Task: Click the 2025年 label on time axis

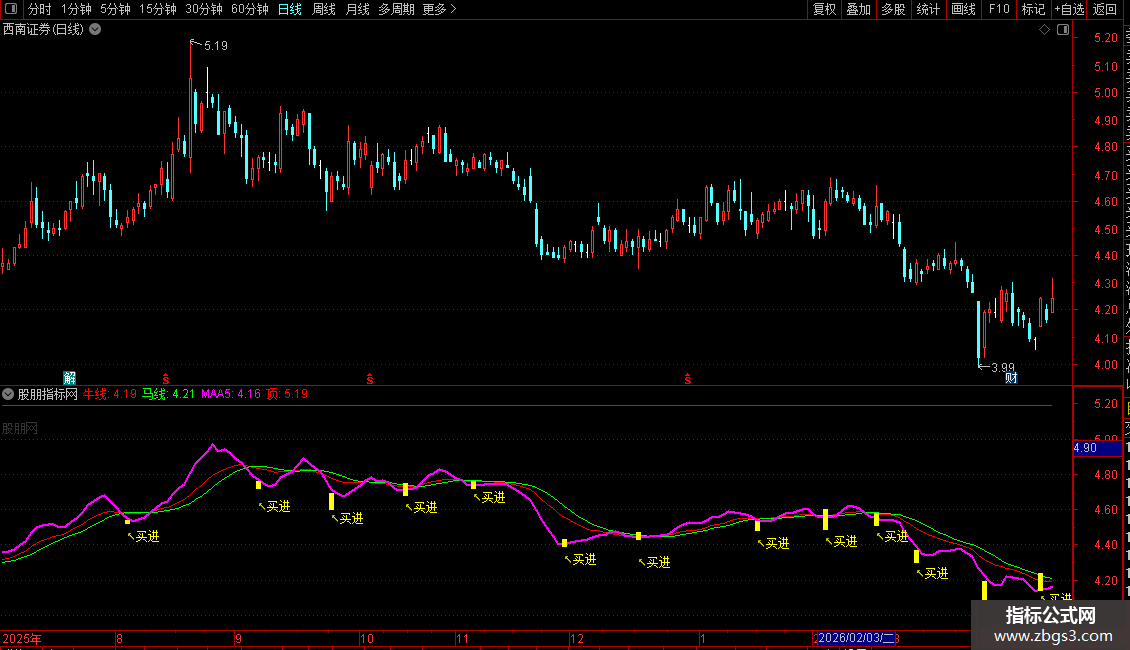Action: tap(22, 638)
